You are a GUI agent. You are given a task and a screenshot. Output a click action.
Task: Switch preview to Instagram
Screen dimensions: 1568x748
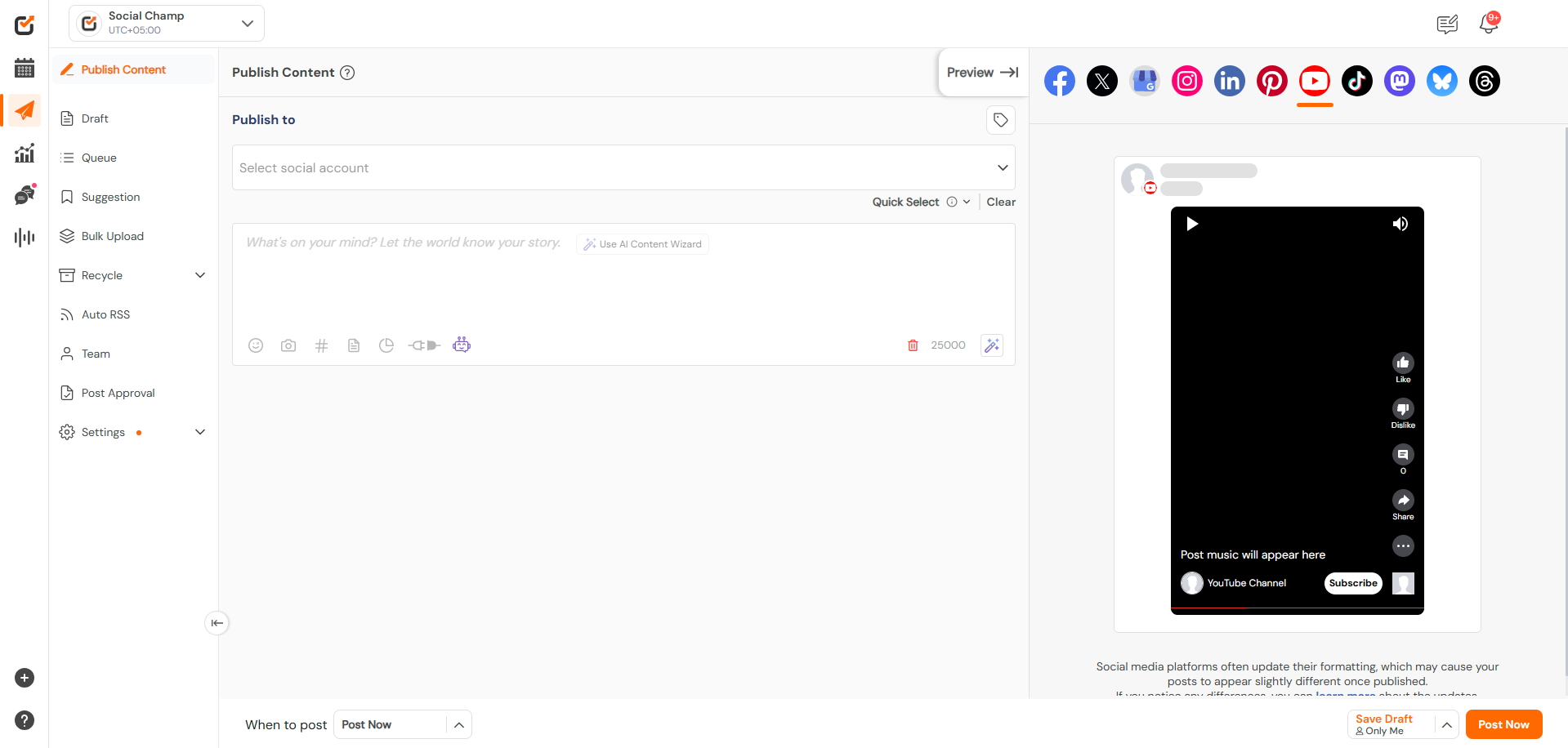[1187, 81]
